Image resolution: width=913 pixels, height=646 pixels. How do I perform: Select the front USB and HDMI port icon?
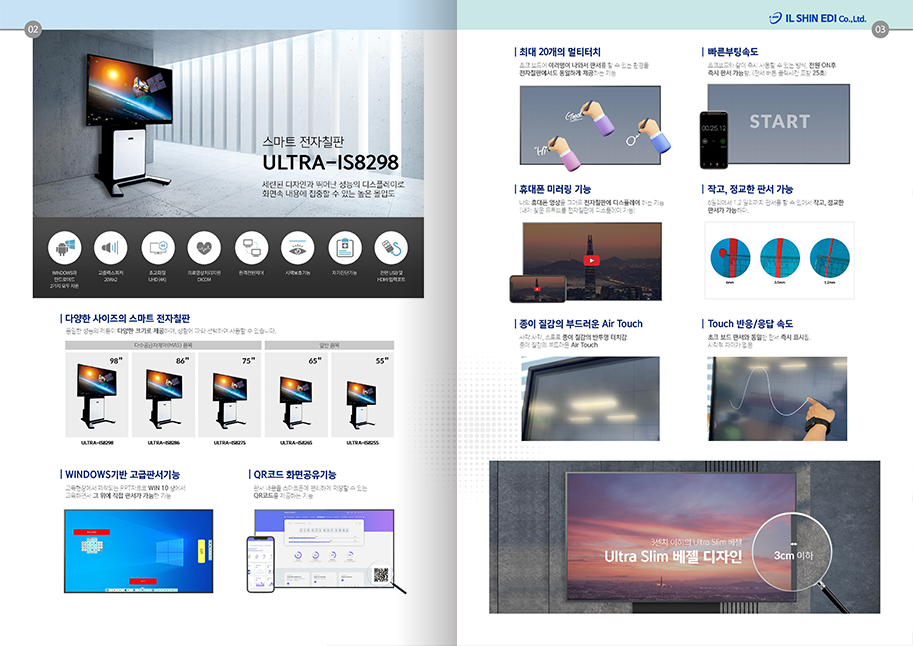pyautogui.click(x=391, y=247)
